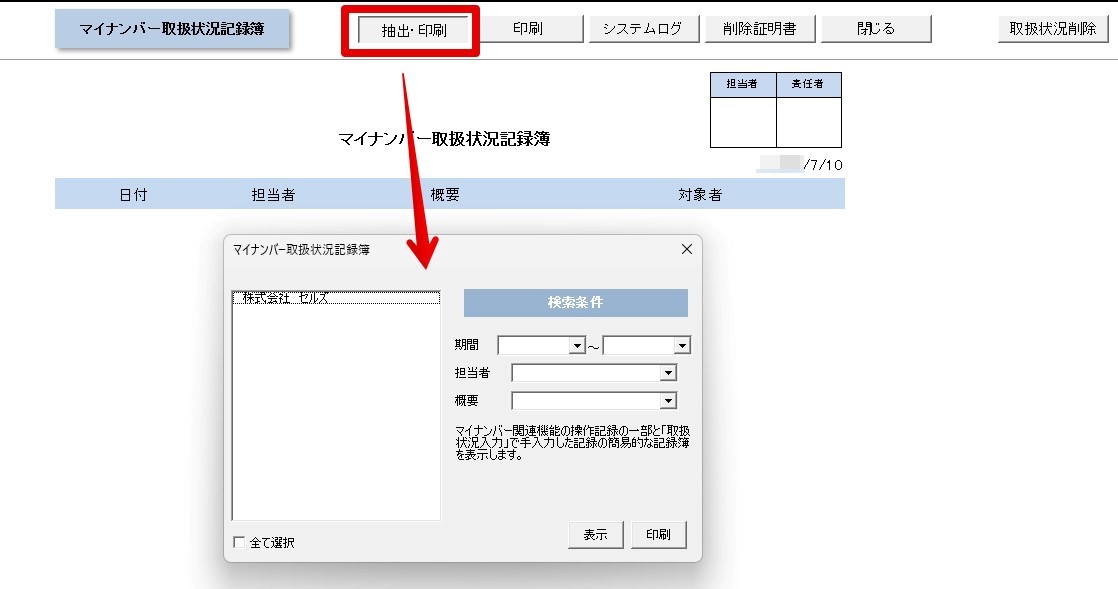The width and height of the screenshot is (1118, 589).
Task: Click the dialog's 印刷 button
Action: (658, 535)
